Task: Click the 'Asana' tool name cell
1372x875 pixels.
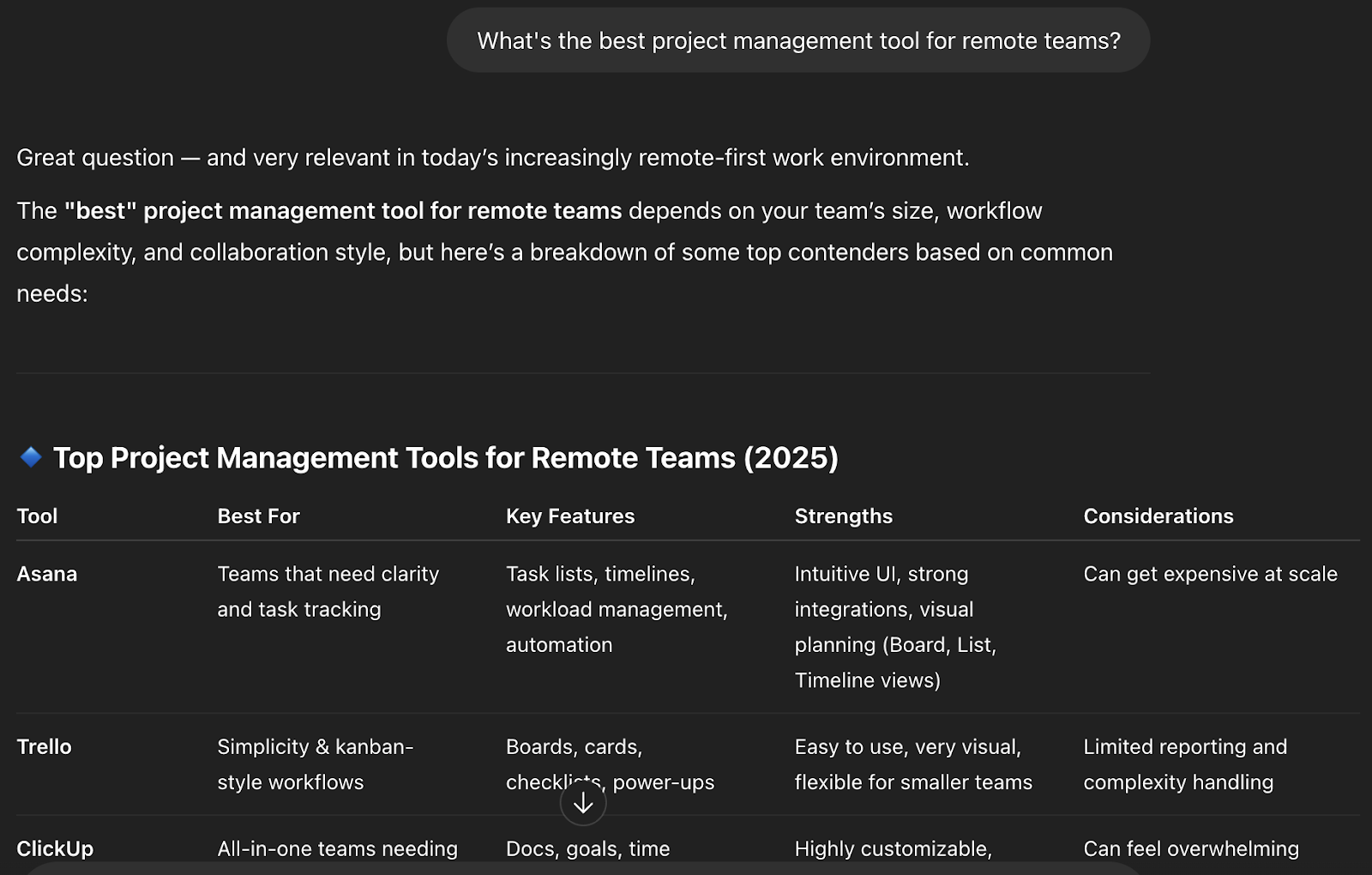Action: (x=47, y=574)
